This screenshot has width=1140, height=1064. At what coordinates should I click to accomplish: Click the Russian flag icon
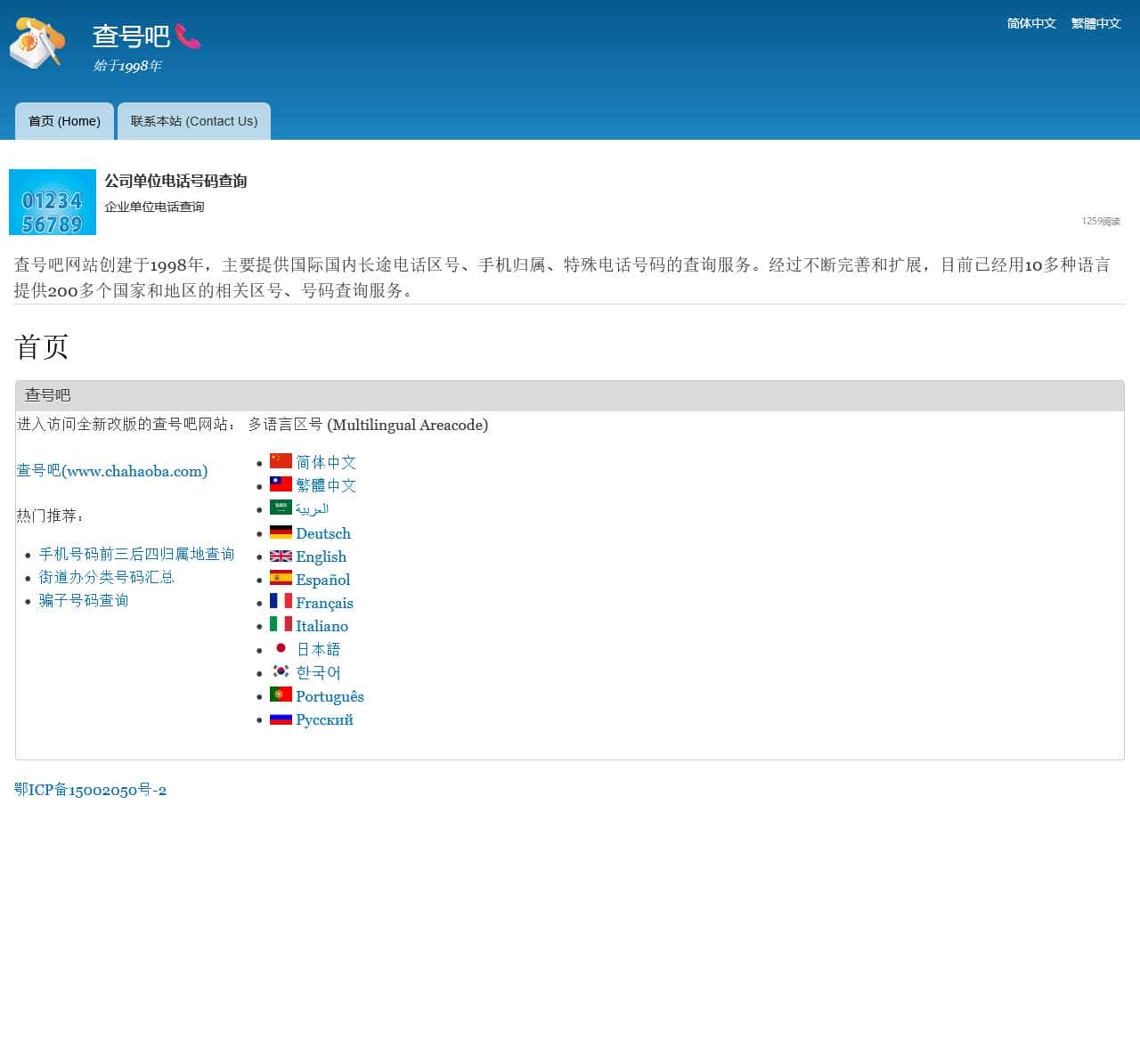point(281,719)
